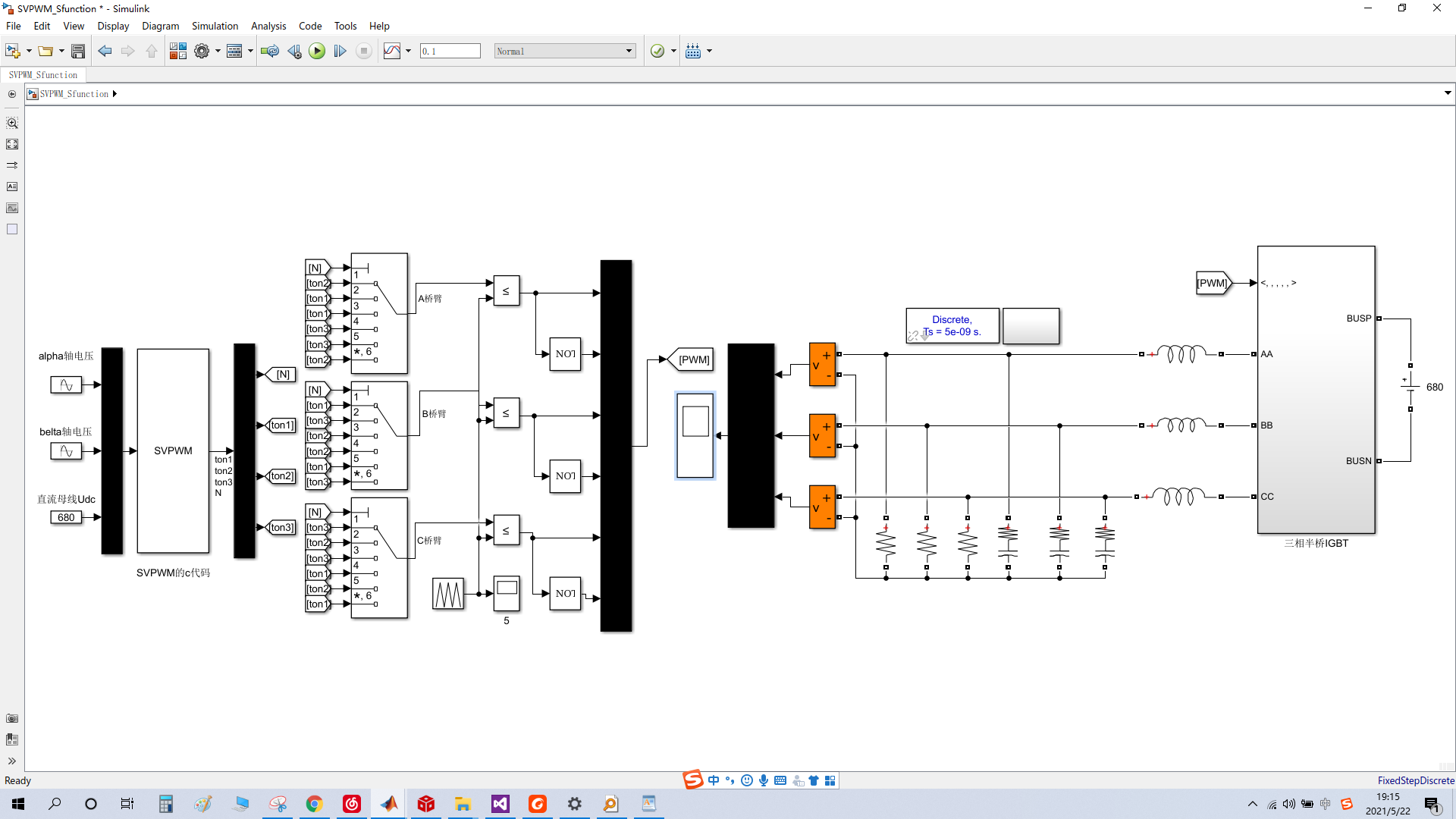Open the Simulation menu
The width and height of the screenshot is (1456, 819).
point(215,26)
